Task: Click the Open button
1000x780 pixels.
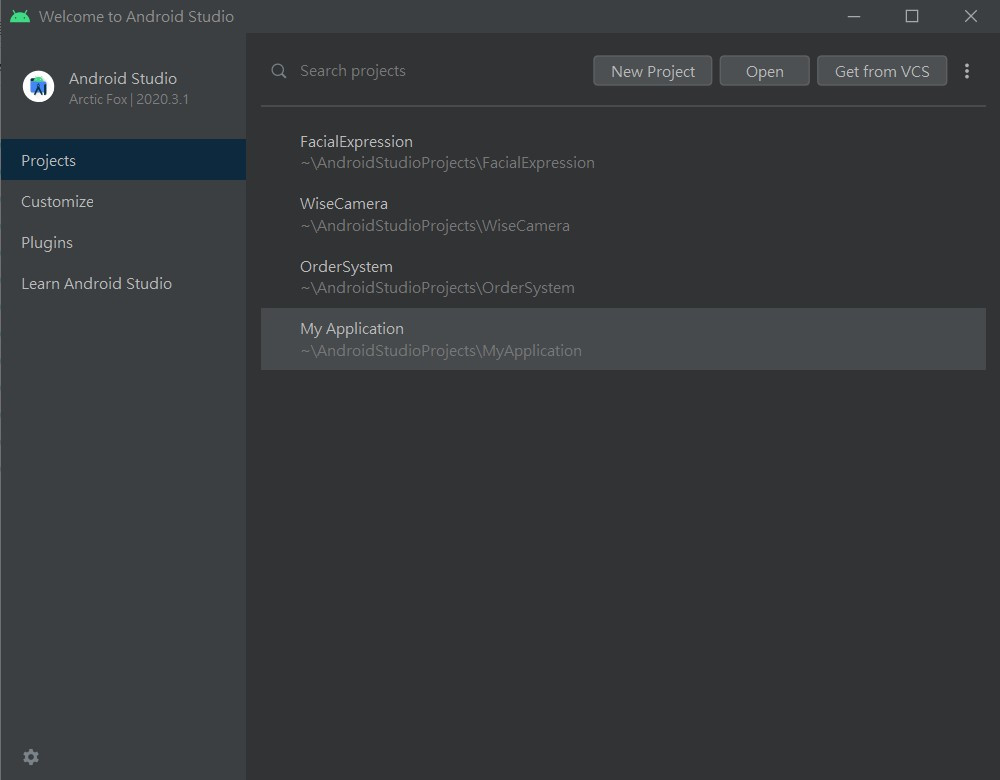Action: tap(765, 71)
